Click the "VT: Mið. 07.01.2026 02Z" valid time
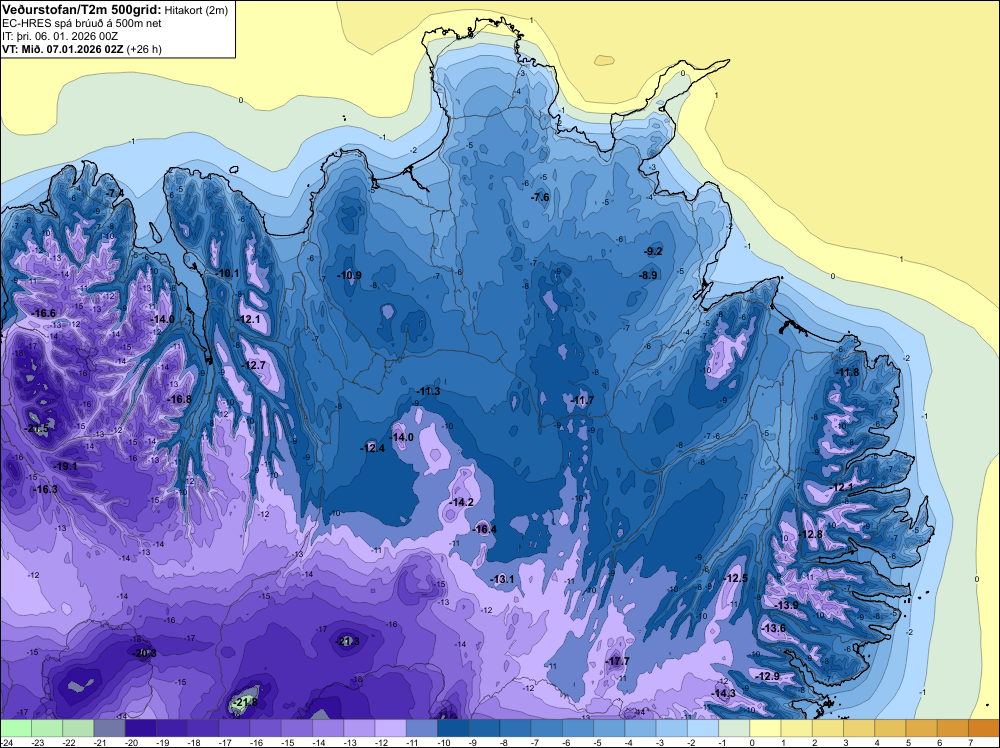Screen dimensions: 1000x748 63,49
